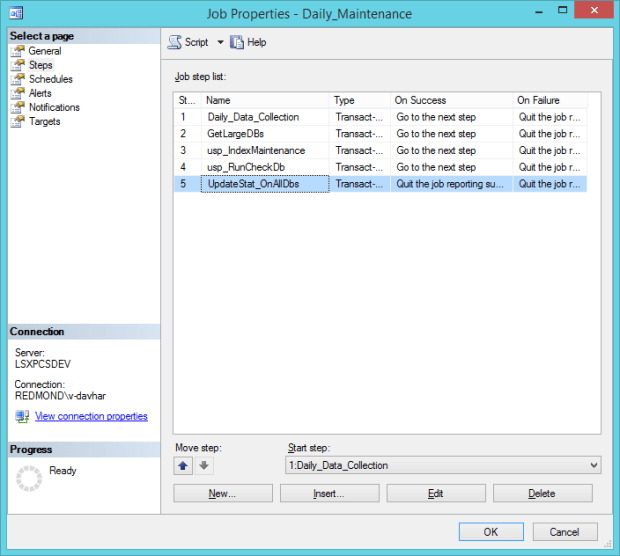
Task: Select the Notifications page icon
Action: tap(18, 107)
